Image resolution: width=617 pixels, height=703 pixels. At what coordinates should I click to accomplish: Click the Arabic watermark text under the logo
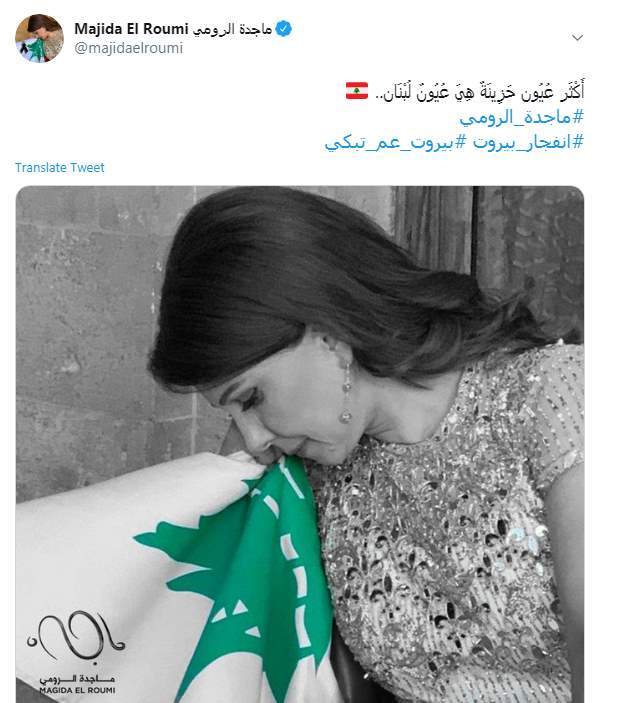77,679
